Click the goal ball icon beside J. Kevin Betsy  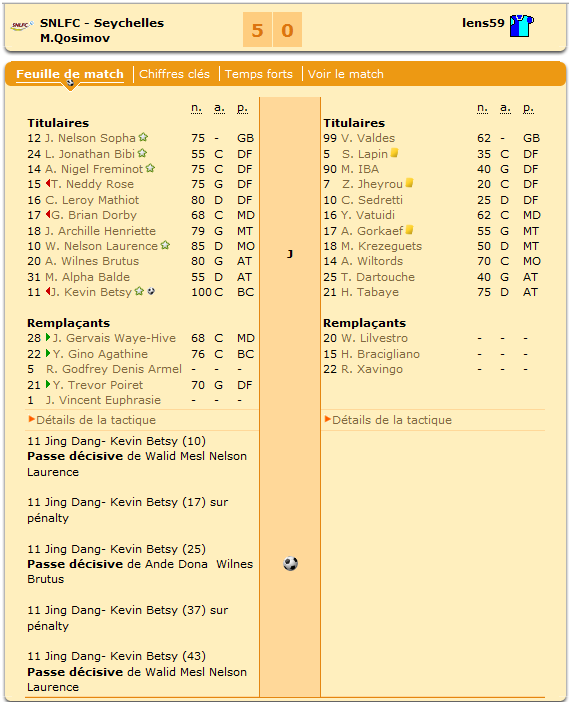151,291
